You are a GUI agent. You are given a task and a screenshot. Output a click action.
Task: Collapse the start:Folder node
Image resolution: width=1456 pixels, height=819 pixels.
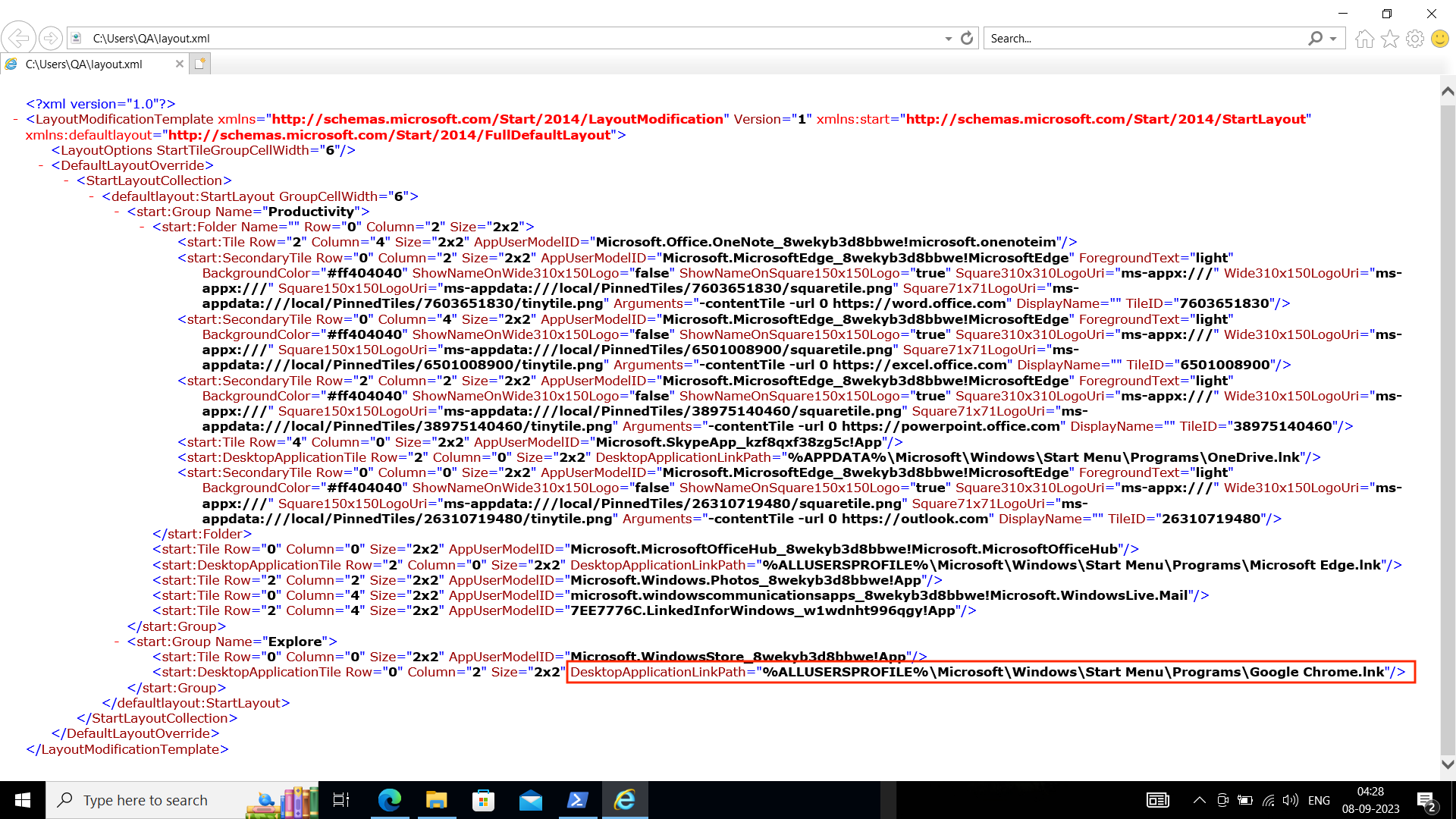(x=143, y=227)
